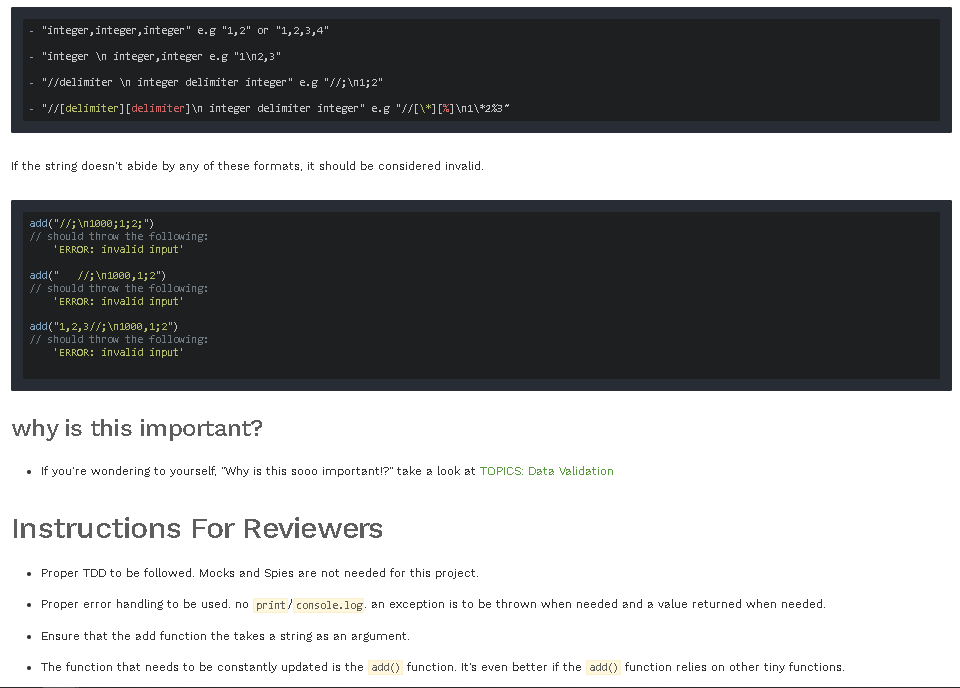Click the format list code block at top

(480, 69)
